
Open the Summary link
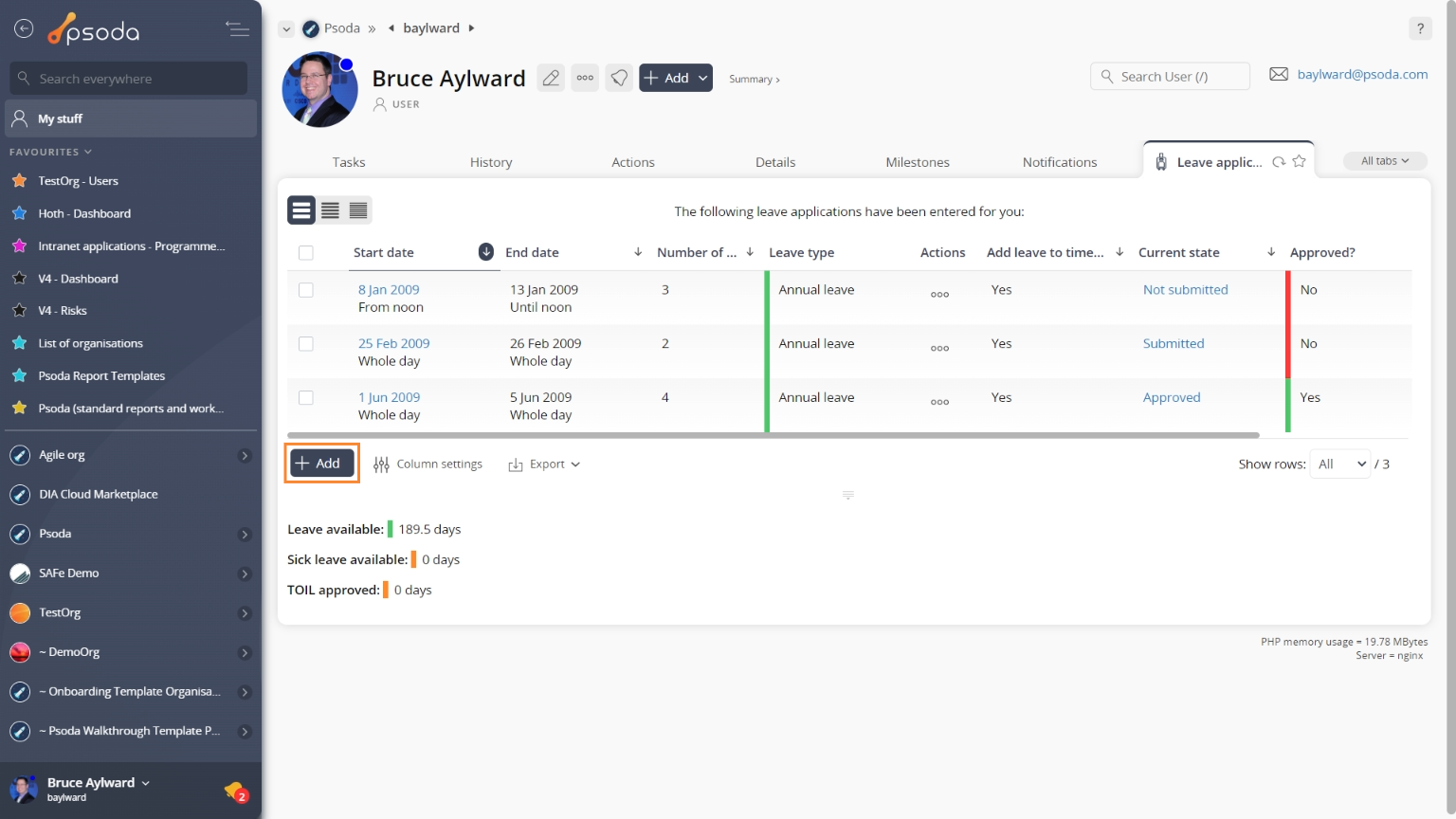pyautogui.click(x=755, y=80)
